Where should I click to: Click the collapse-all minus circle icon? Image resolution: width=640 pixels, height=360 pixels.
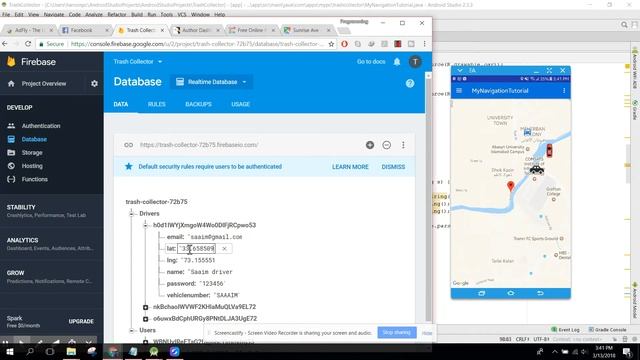[387, 145]
